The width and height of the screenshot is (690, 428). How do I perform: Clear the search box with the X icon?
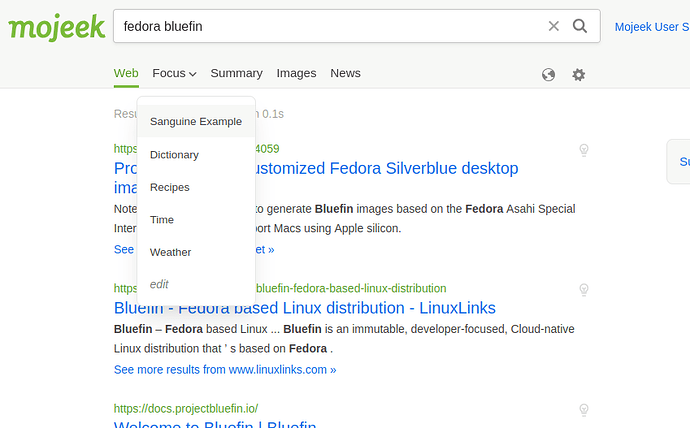point(554,26)
